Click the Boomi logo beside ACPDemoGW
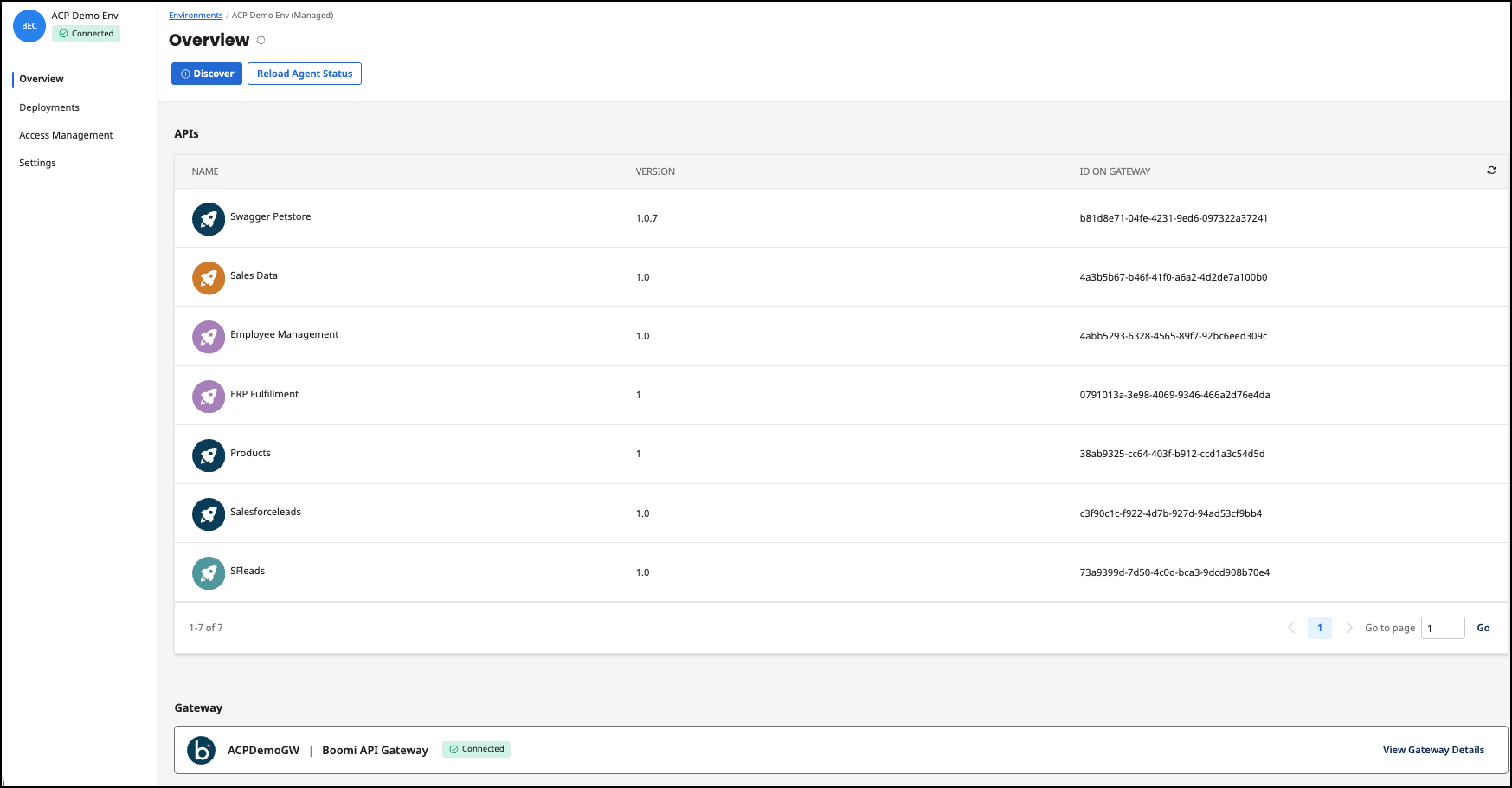Image resolution: width=1512 pixels, height=788 pixels. tap(201, 750)
